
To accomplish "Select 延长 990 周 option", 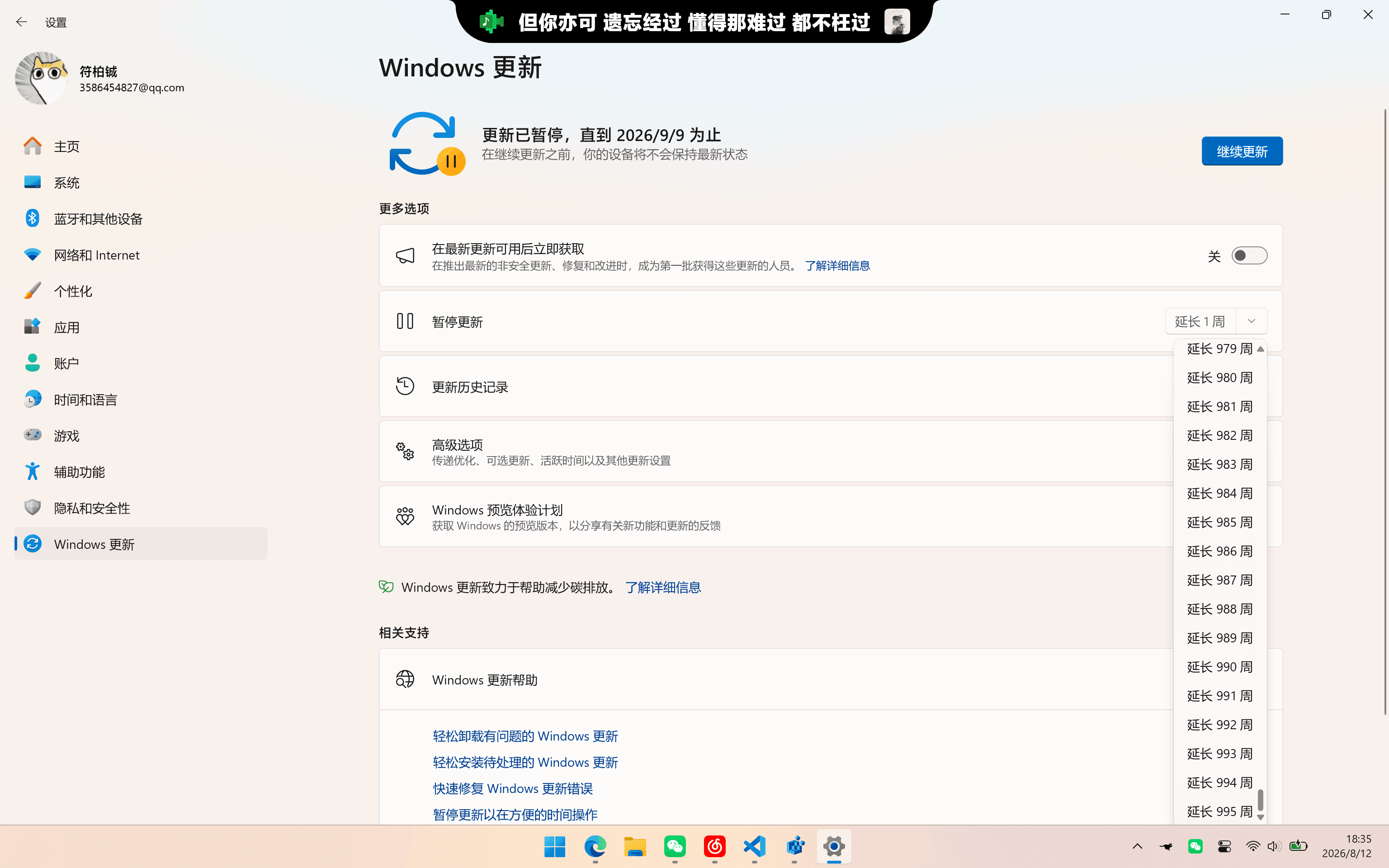I will 1219,667.
